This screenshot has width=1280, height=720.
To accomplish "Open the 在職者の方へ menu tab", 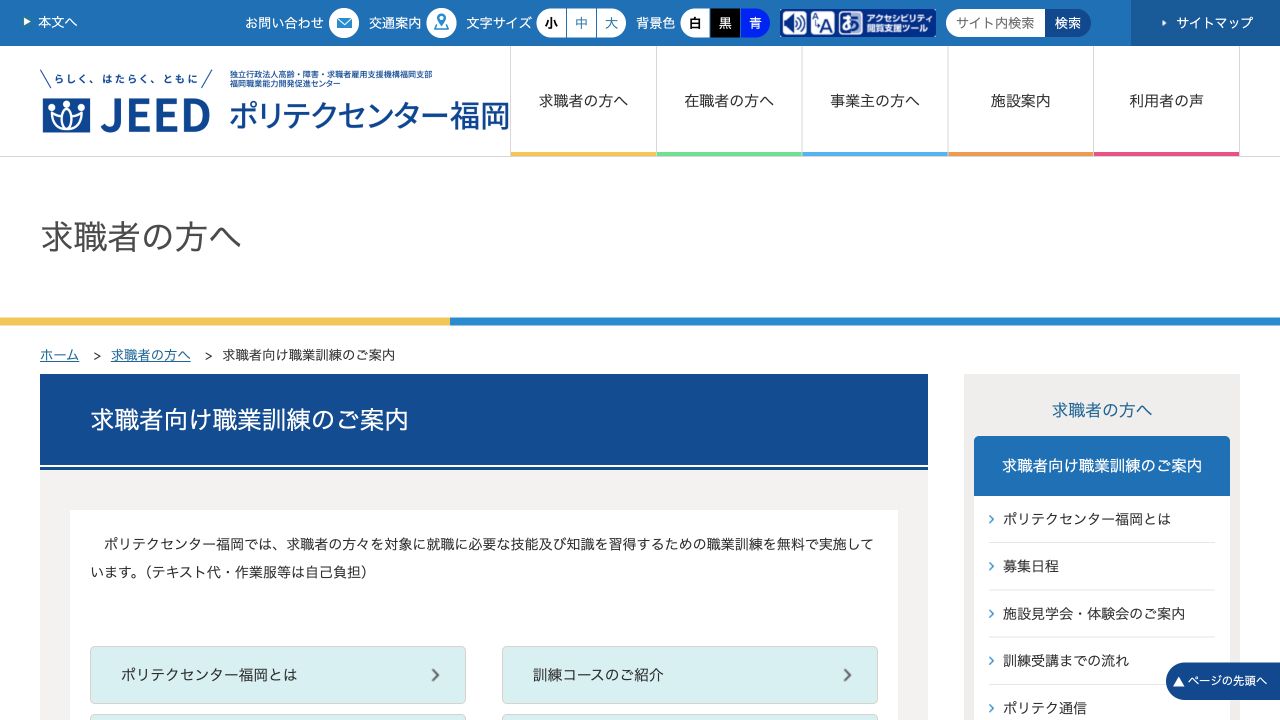I will (x=729, y=101).
